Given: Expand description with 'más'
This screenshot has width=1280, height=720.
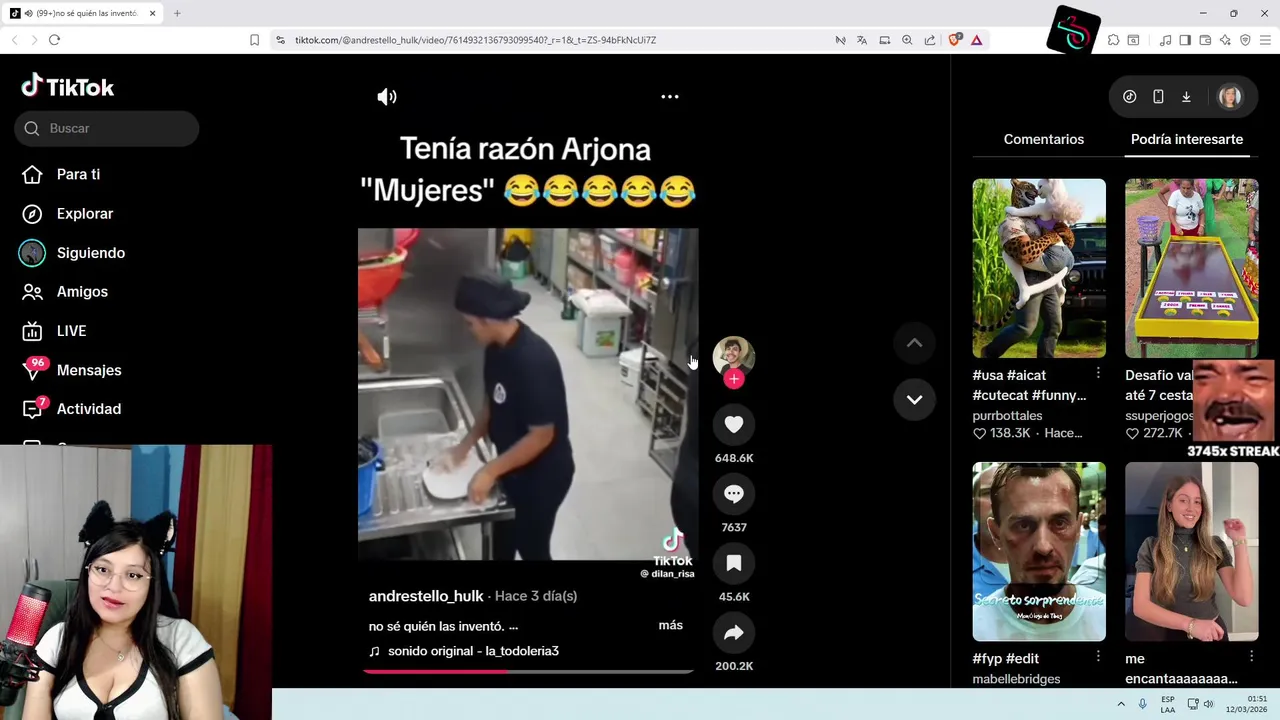Looking at the screenshot, I should click(x=671, y=625).
